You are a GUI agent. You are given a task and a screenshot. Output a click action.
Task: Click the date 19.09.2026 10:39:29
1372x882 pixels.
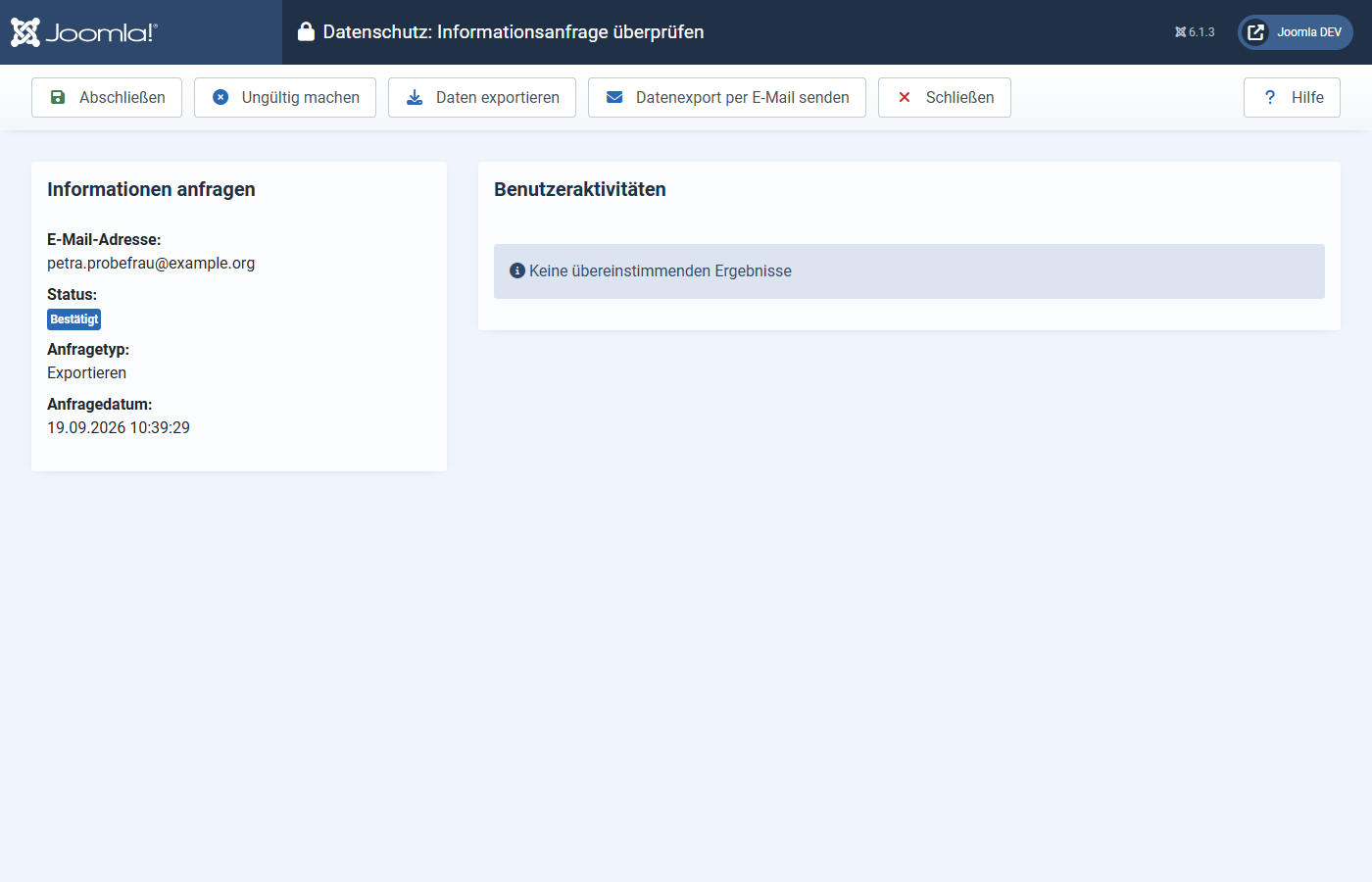point(119,427)
